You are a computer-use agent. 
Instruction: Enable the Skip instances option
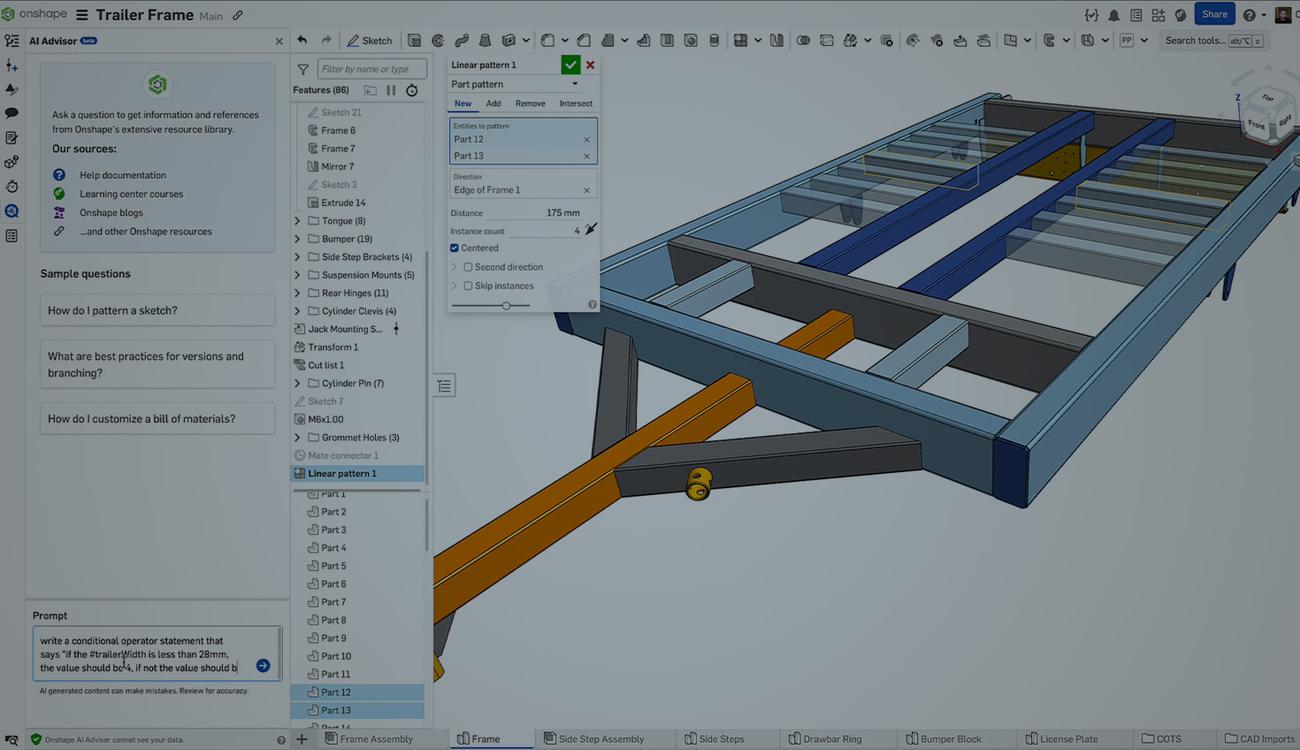(x=467, y=285)
